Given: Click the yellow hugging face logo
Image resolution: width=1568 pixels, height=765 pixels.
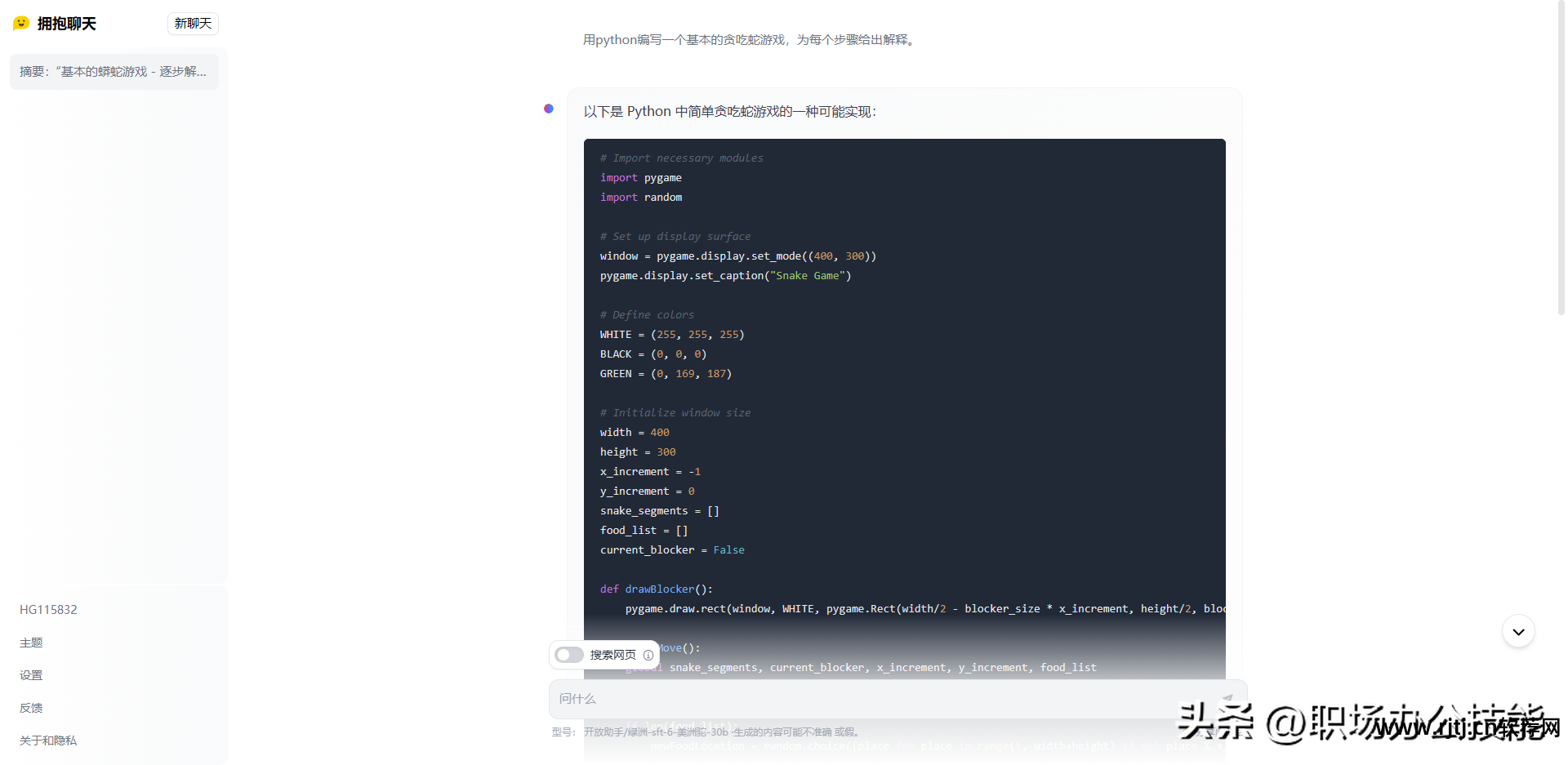Looking at the screenshot, I should click(x=21, y=24).
